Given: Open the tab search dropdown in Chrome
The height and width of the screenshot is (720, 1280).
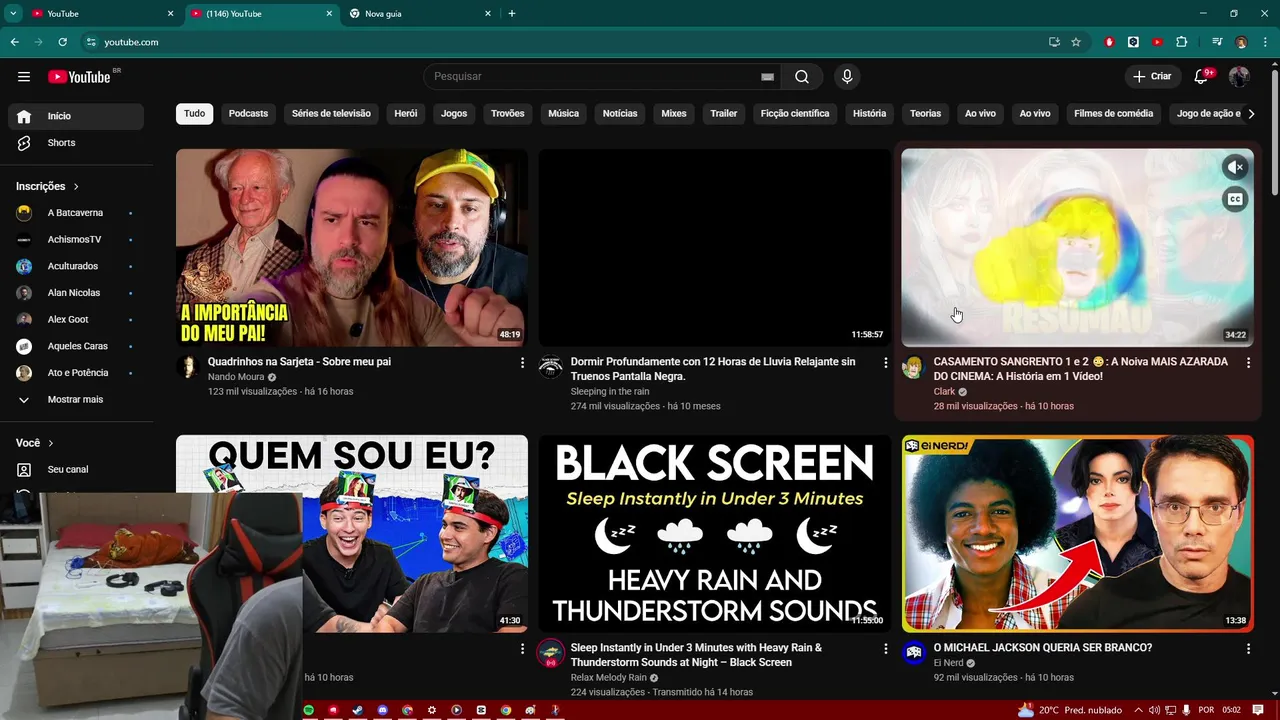Looking at the screenshot, I should [x=13, y=14].
